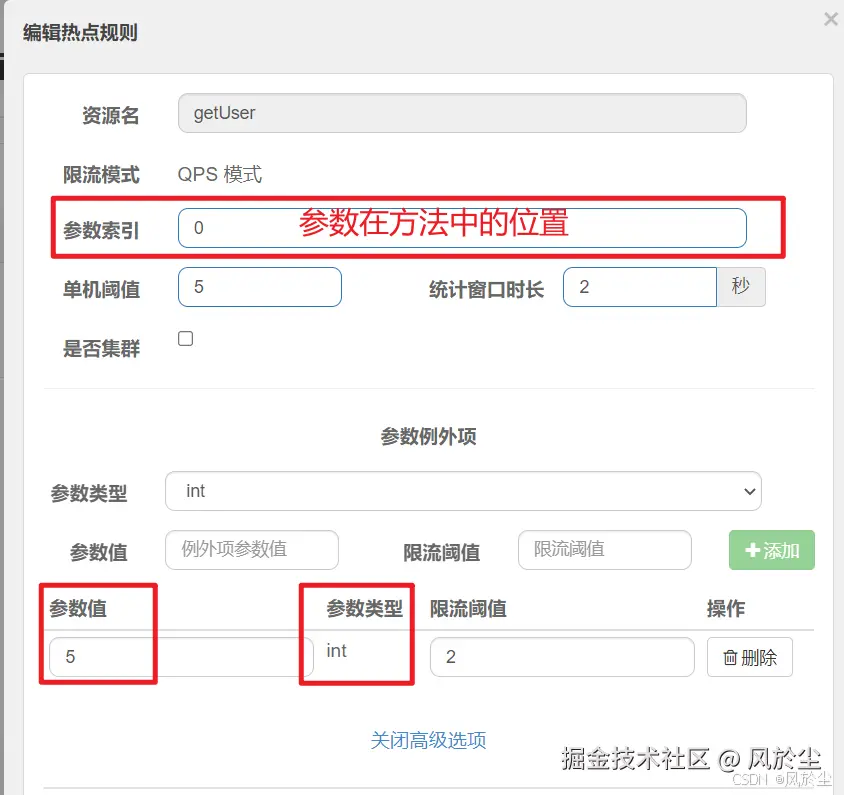Expand parameter type options in 参数例外项 section
This screenshot has height=795, width=844.
click(x=463, y=491)
